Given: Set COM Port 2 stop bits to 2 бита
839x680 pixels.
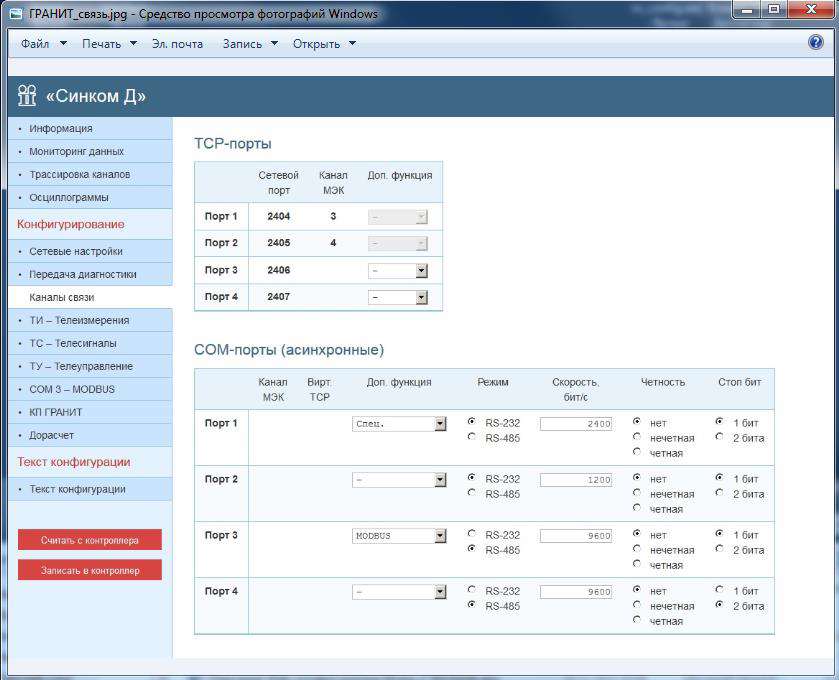Looking at the screenshot, I should [720, 494].
